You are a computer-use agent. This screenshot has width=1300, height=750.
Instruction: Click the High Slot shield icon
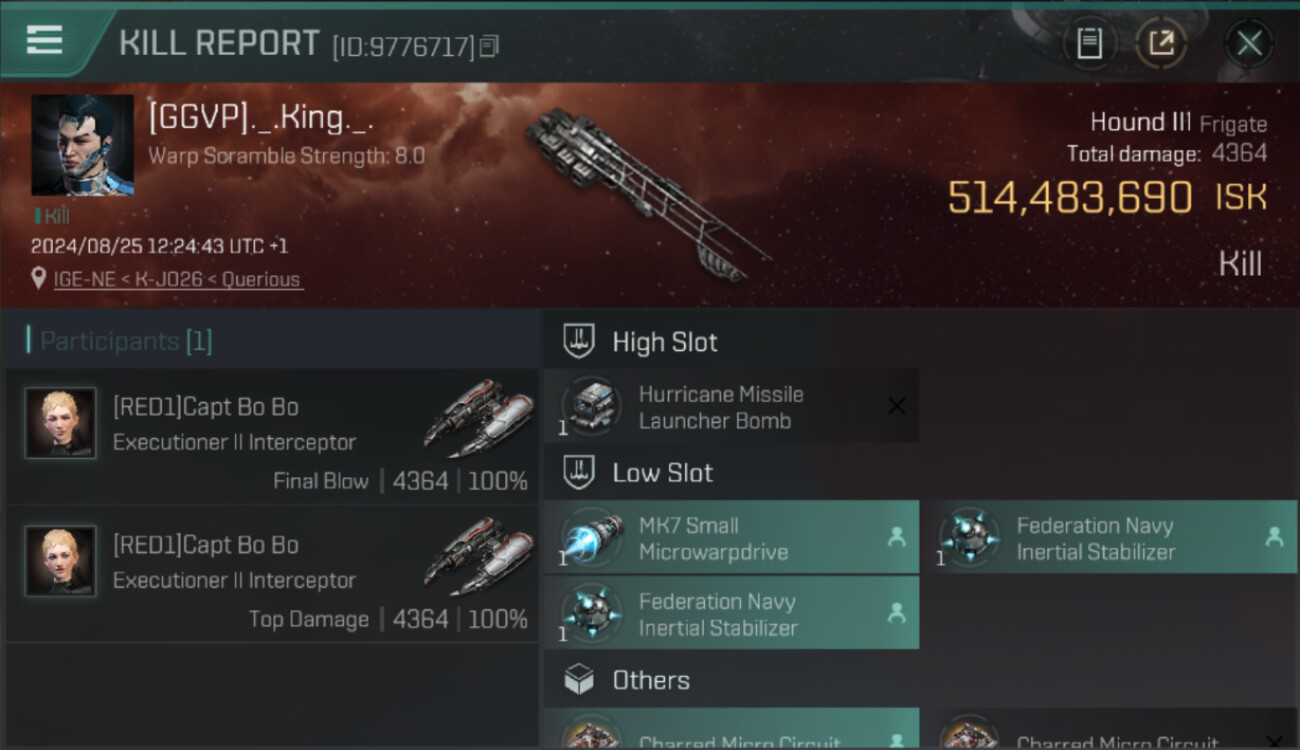click(579, 342)
